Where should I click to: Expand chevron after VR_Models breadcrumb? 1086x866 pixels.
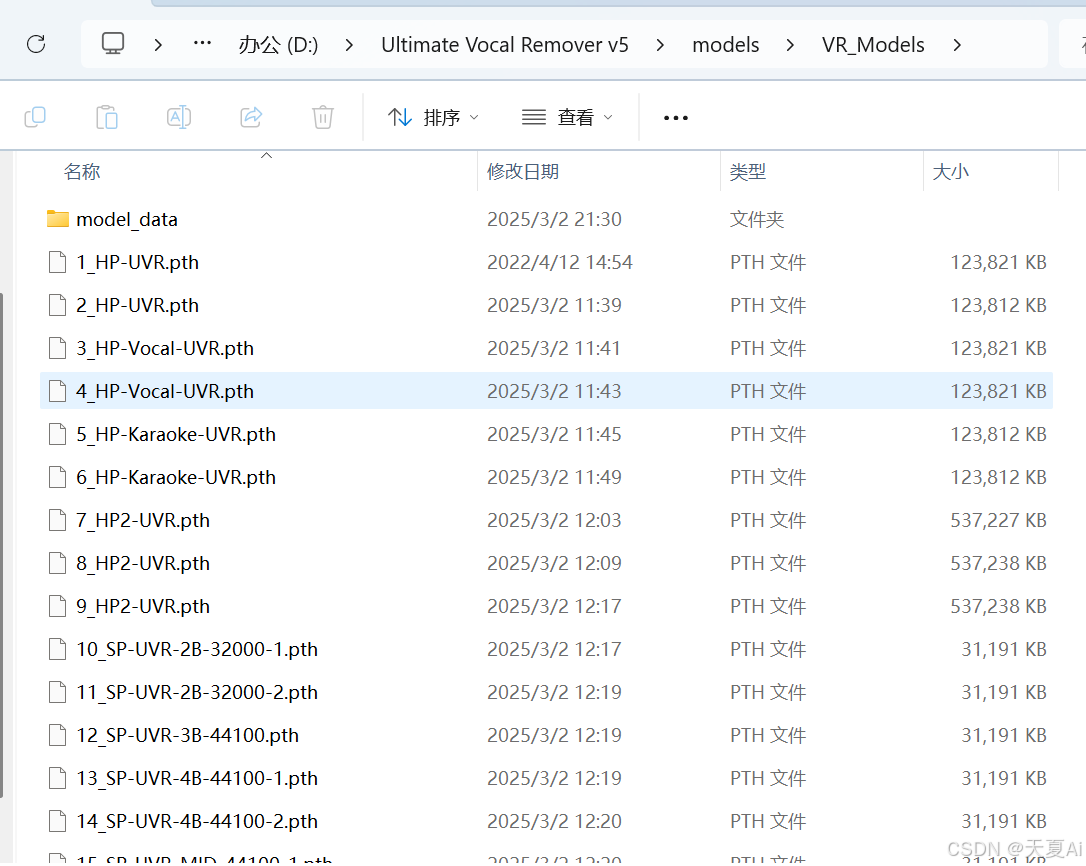pyautogui.click(x=957, y=45)
